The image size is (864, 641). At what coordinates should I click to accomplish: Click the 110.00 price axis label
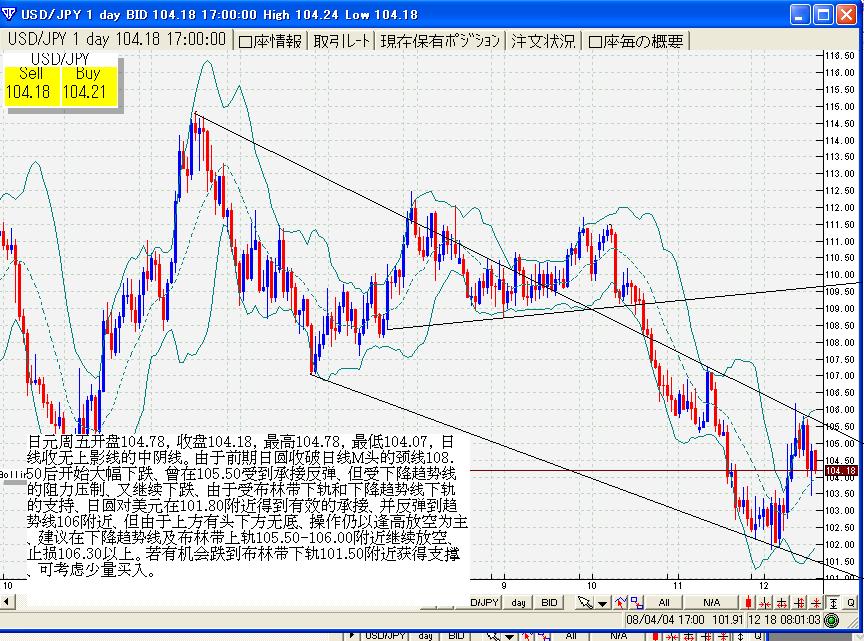(840, 275)
